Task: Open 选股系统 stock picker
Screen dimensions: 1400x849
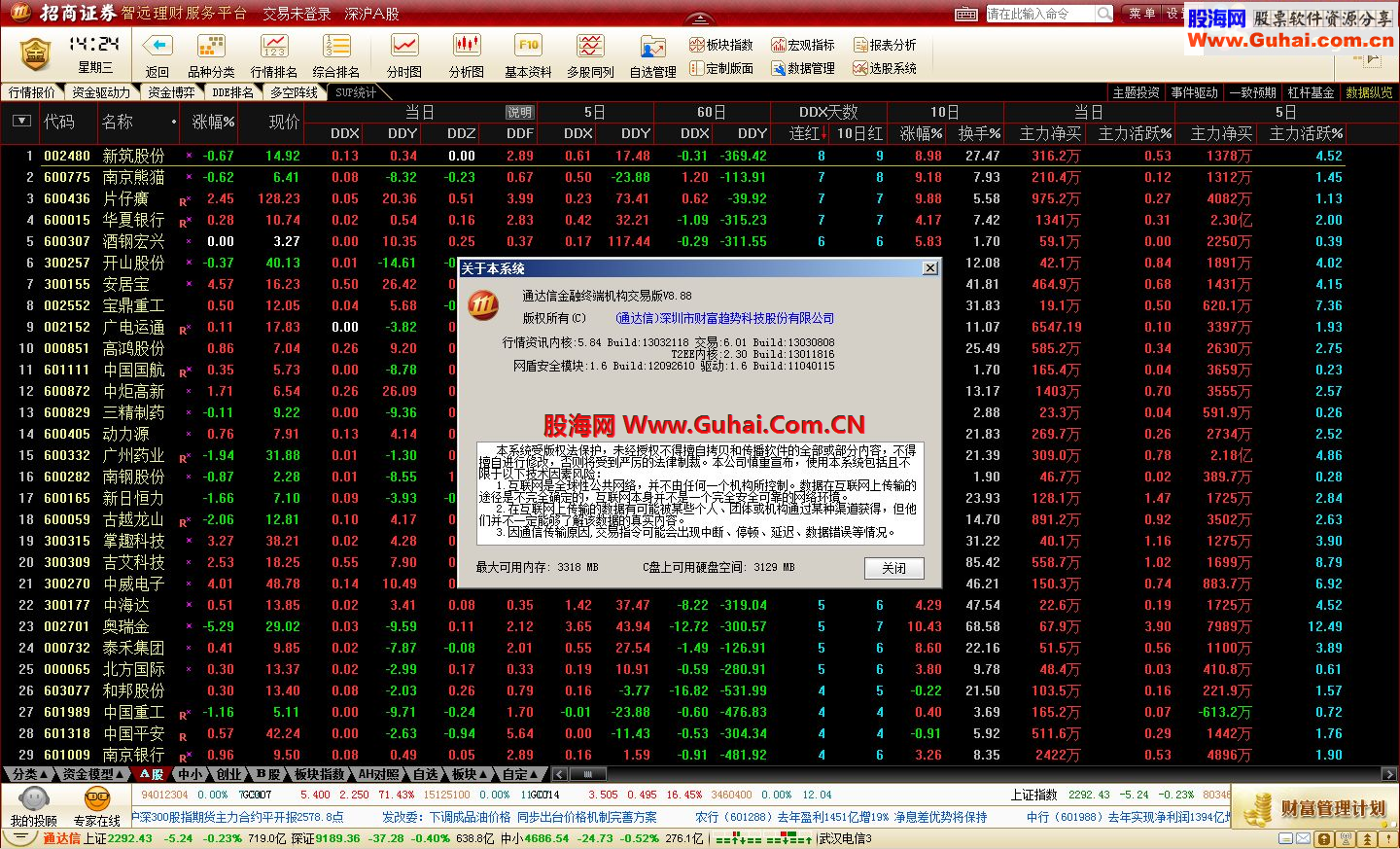Action: tap(885, 68)
